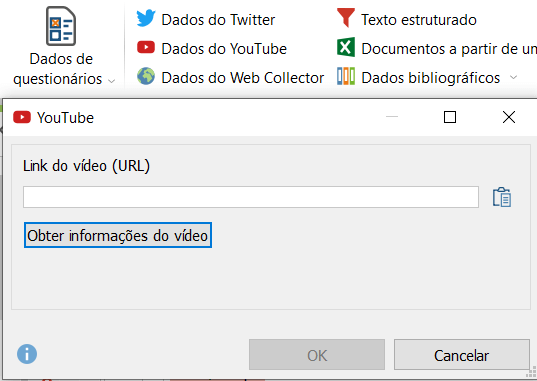Choose the Dados do YouTube label

click(224, 49)
